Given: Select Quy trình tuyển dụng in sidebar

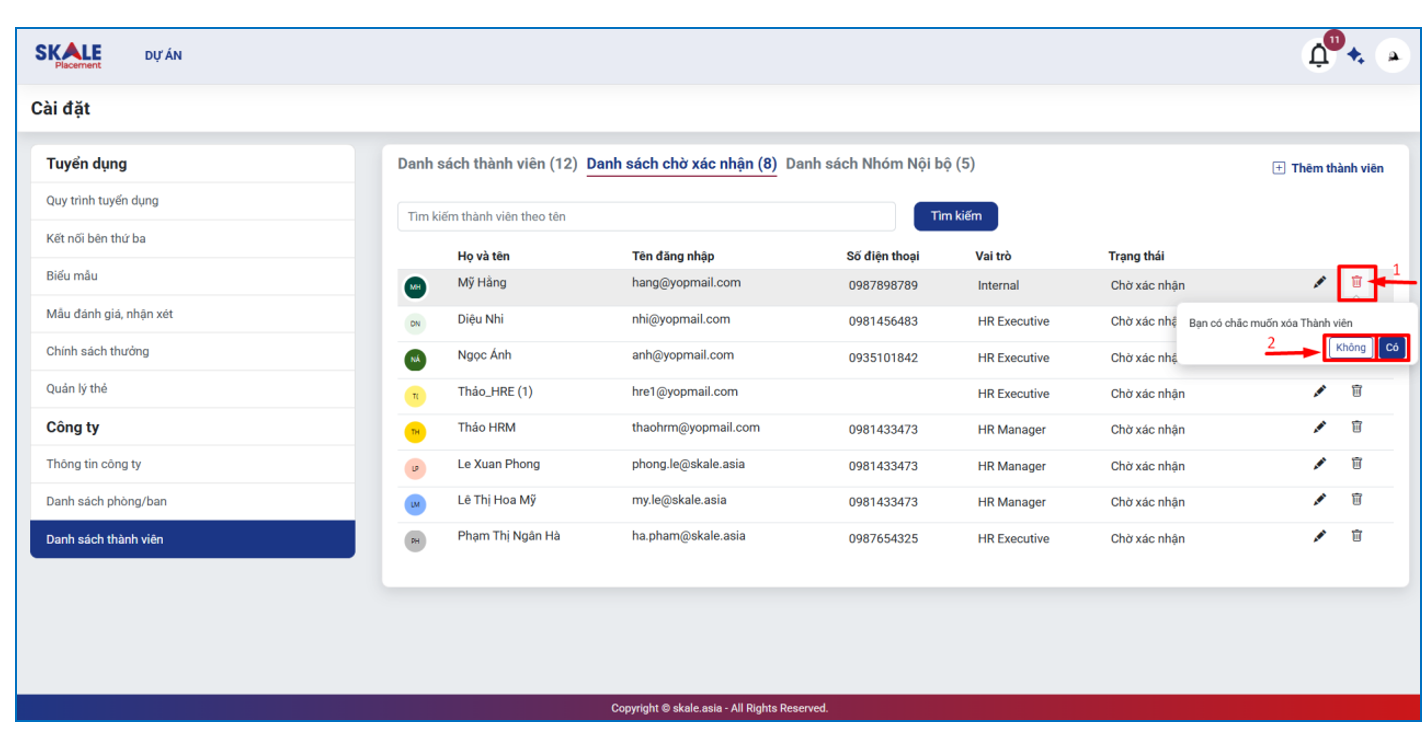Looking at the screenshot, I should 102,201.
